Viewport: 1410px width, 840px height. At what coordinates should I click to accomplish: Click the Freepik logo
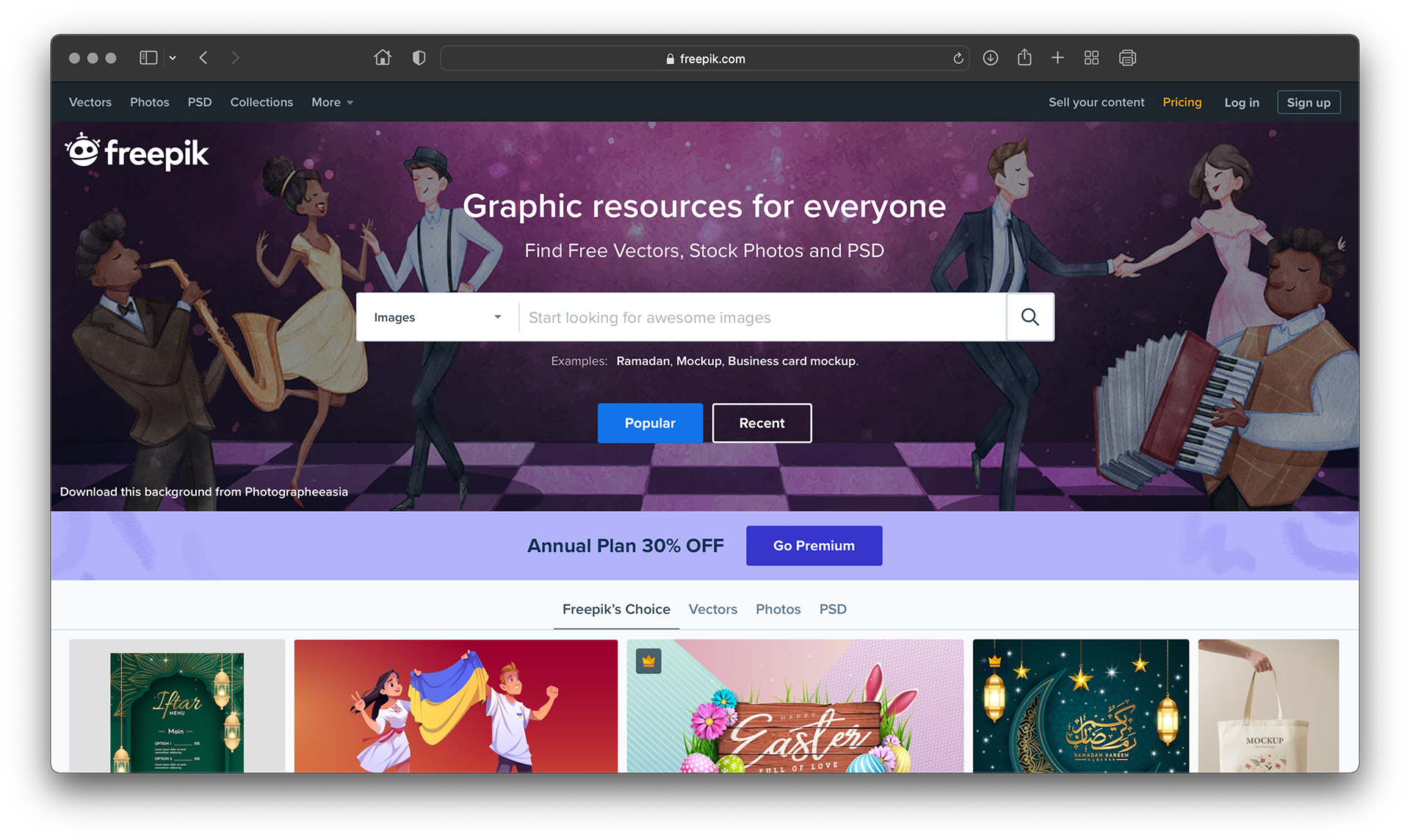point(137,152)
